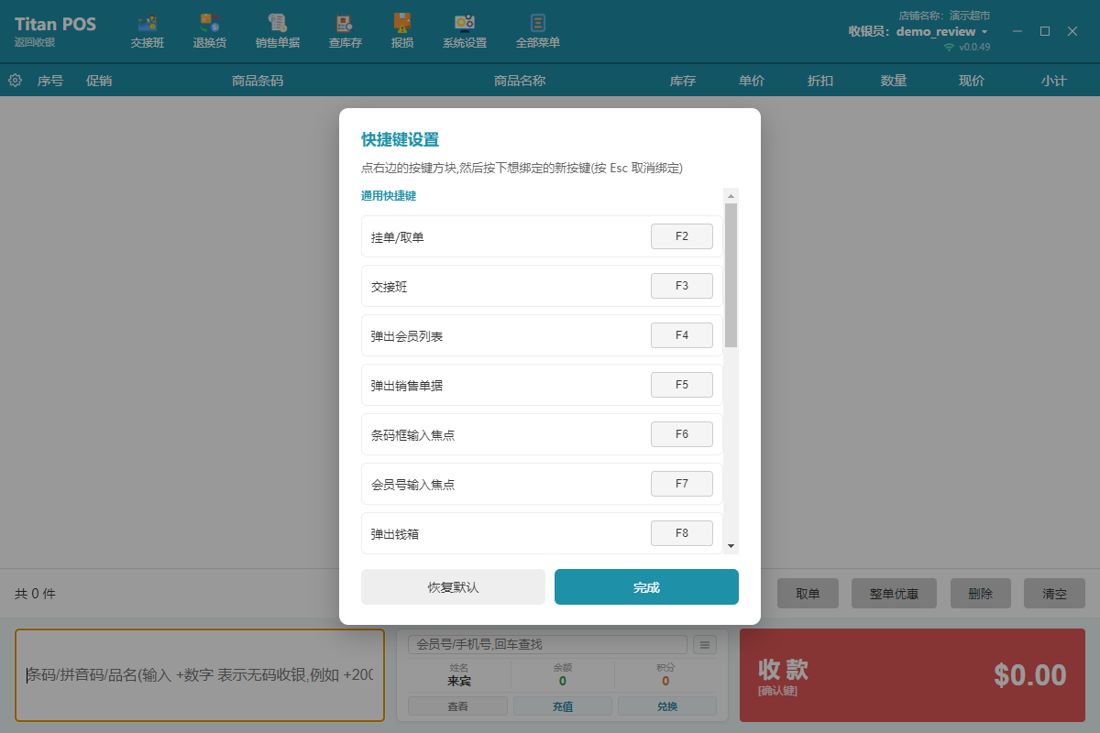1100x733 pixels.
Task: Rebind the F3 key for 交接班
Action: 681,285
